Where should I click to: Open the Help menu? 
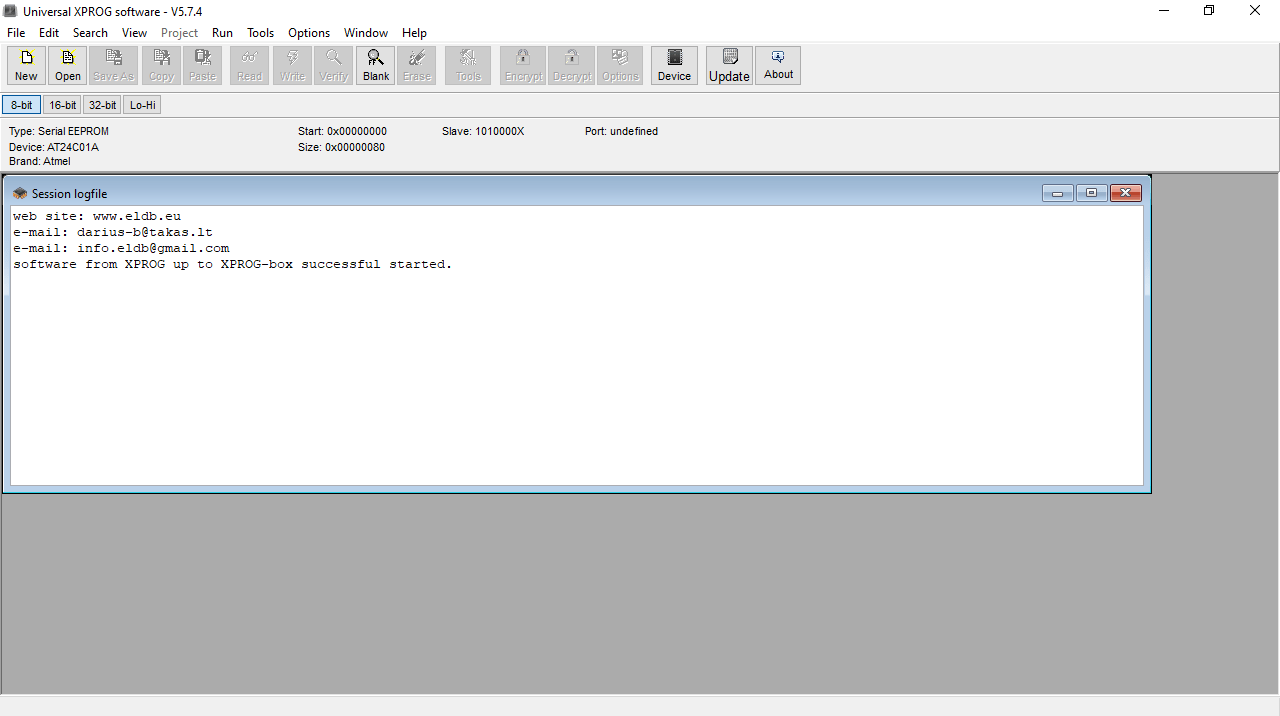coord(414,33)
